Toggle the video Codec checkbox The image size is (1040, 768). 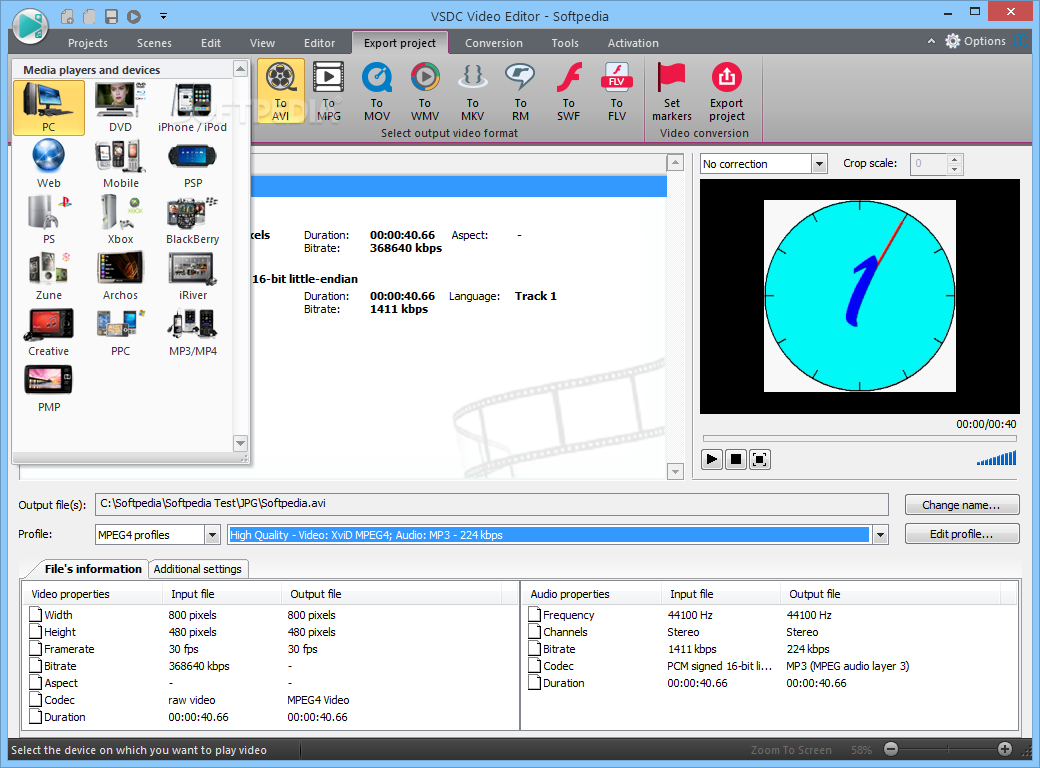(x=35, y=700)
